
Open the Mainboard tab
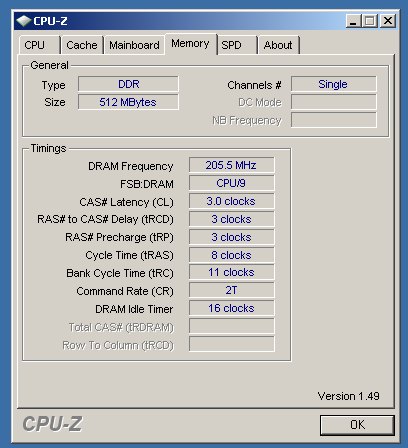pyautogui.click(x=134, y=45)
